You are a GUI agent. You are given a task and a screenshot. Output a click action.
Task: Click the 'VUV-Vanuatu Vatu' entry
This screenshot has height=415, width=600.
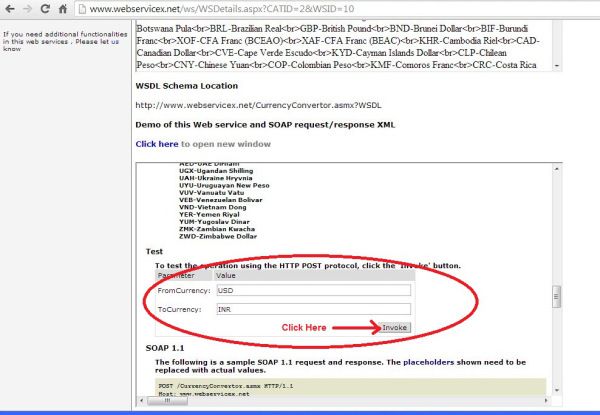tap(212, 192)
